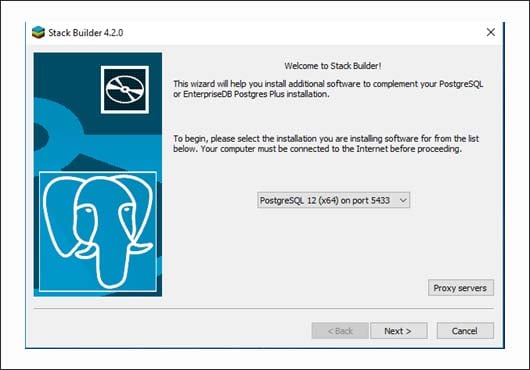The width and height of the screenshot is (530, 370).
Task: Cancel the Stack Builder wizard
Action: [x=465, y=331]
